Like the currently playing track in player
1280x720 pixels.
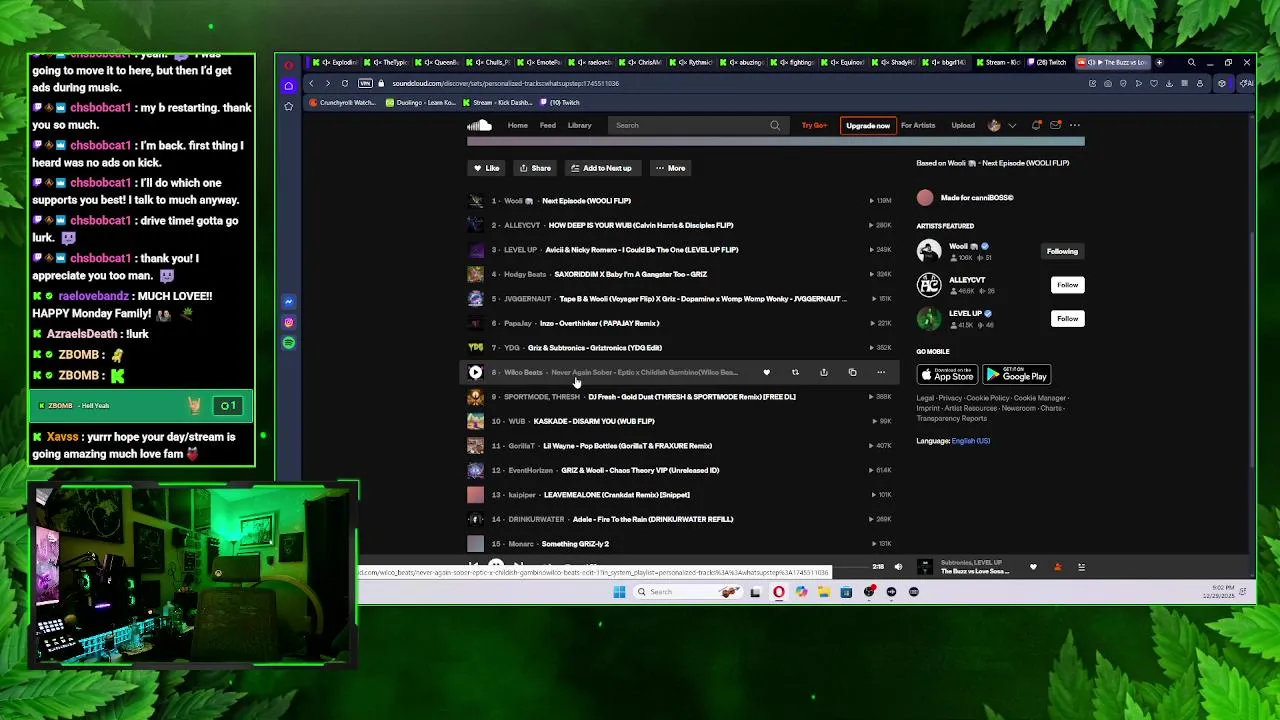[1033, 567]
